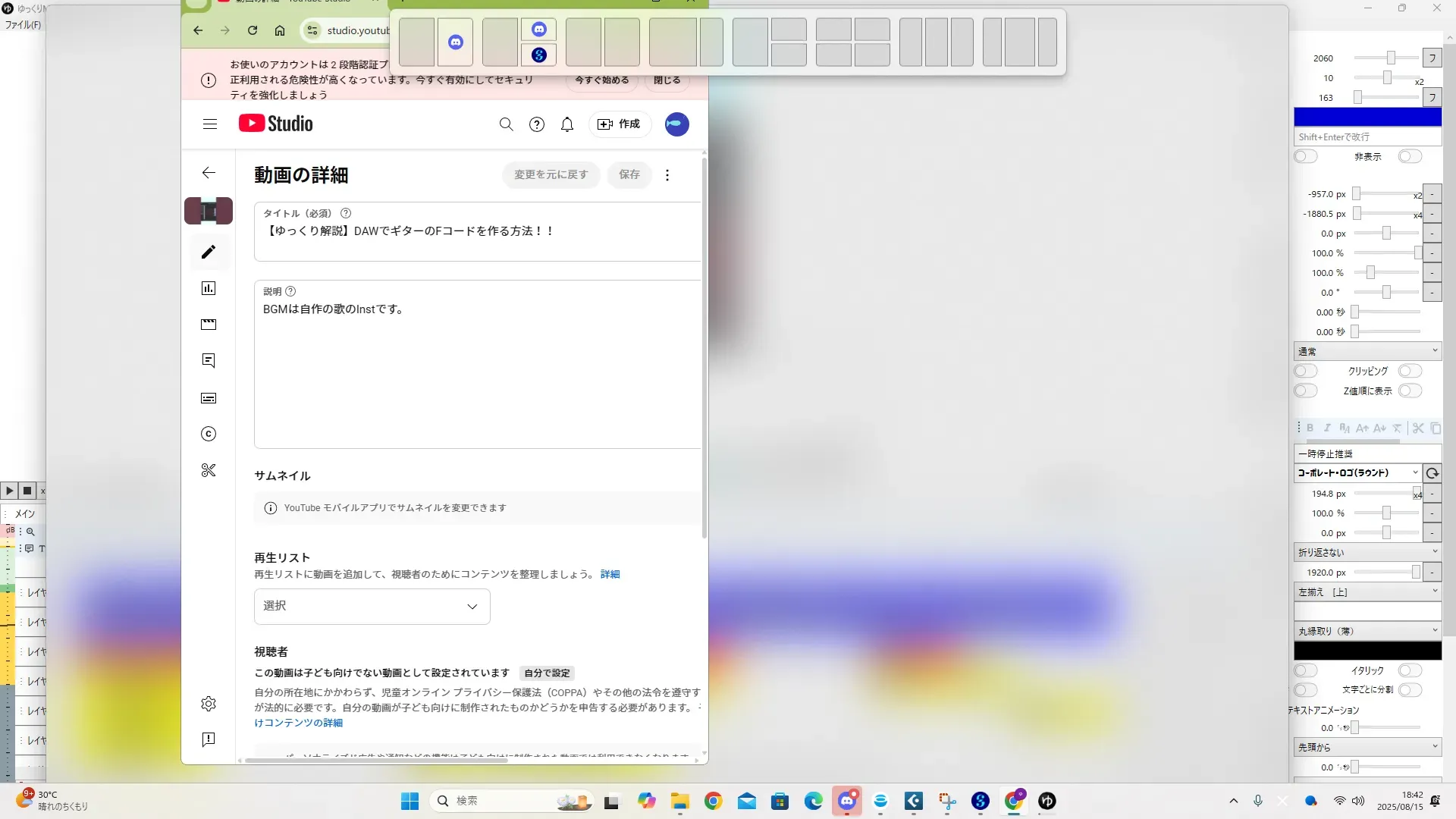This screenshot has height=819, width=1456.
Task: Open Studio help question mark icon
Action: [537, 124]
